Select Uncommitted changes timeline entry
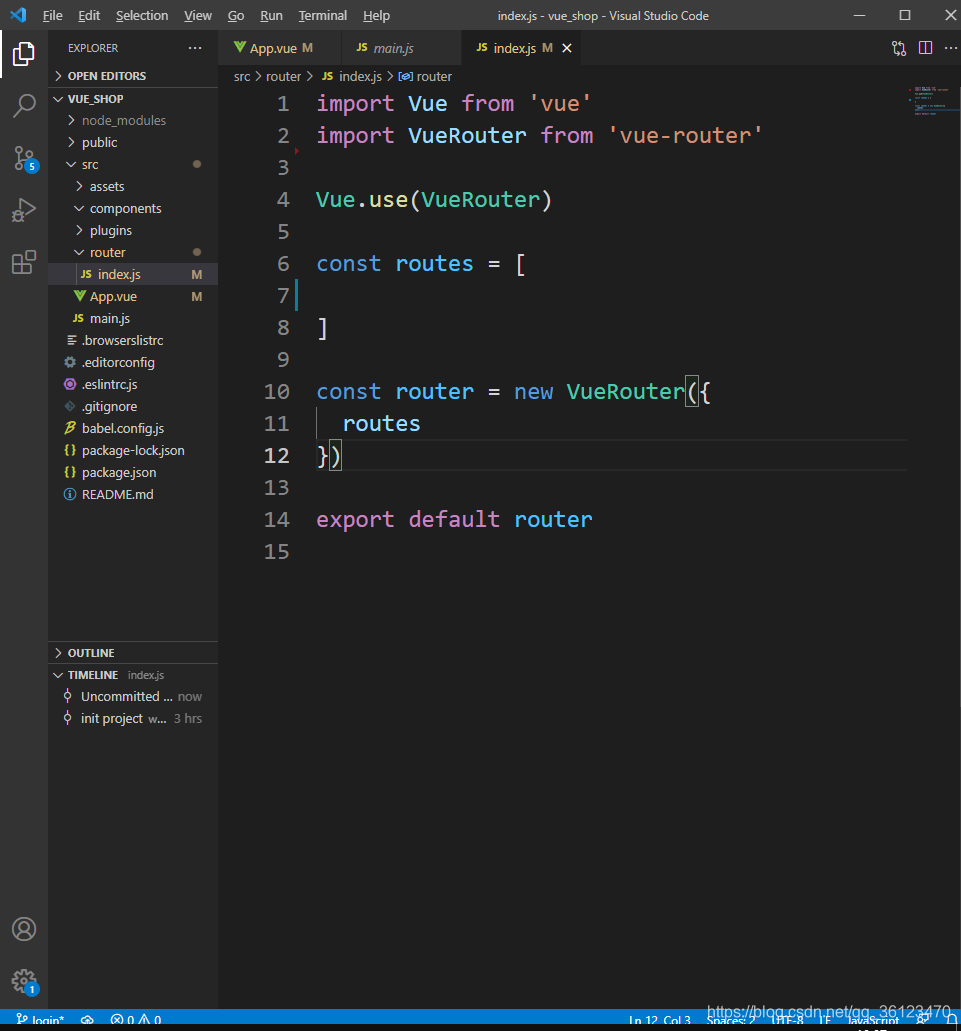 pyautogui.click(x=133, y=696)
